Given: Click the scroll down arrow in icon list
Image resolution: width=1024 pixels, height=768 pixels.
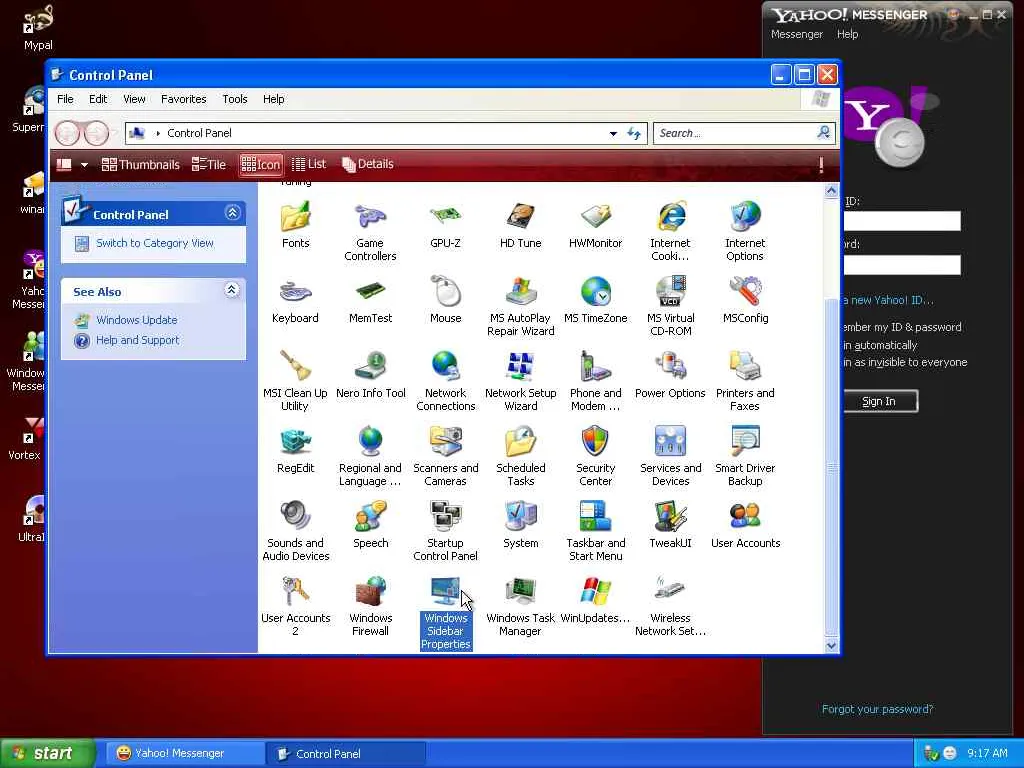Looking at the screenshot, I should pyautogui.click(x=831, y=645).
